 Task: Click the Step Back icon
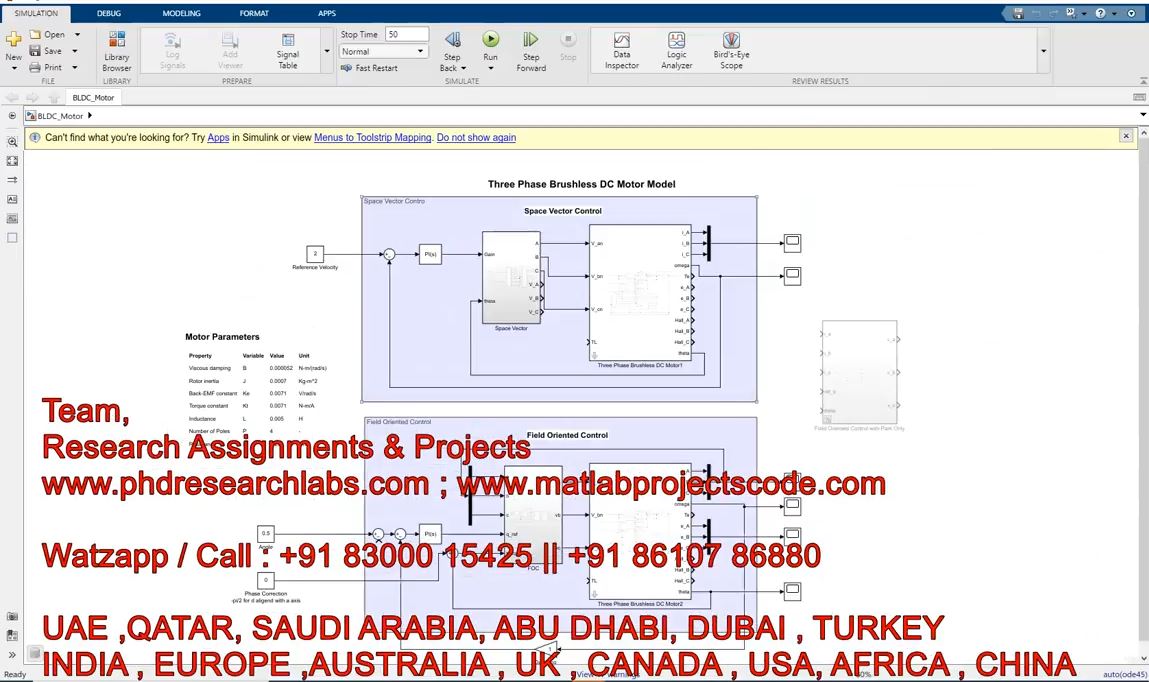point(453,40)
